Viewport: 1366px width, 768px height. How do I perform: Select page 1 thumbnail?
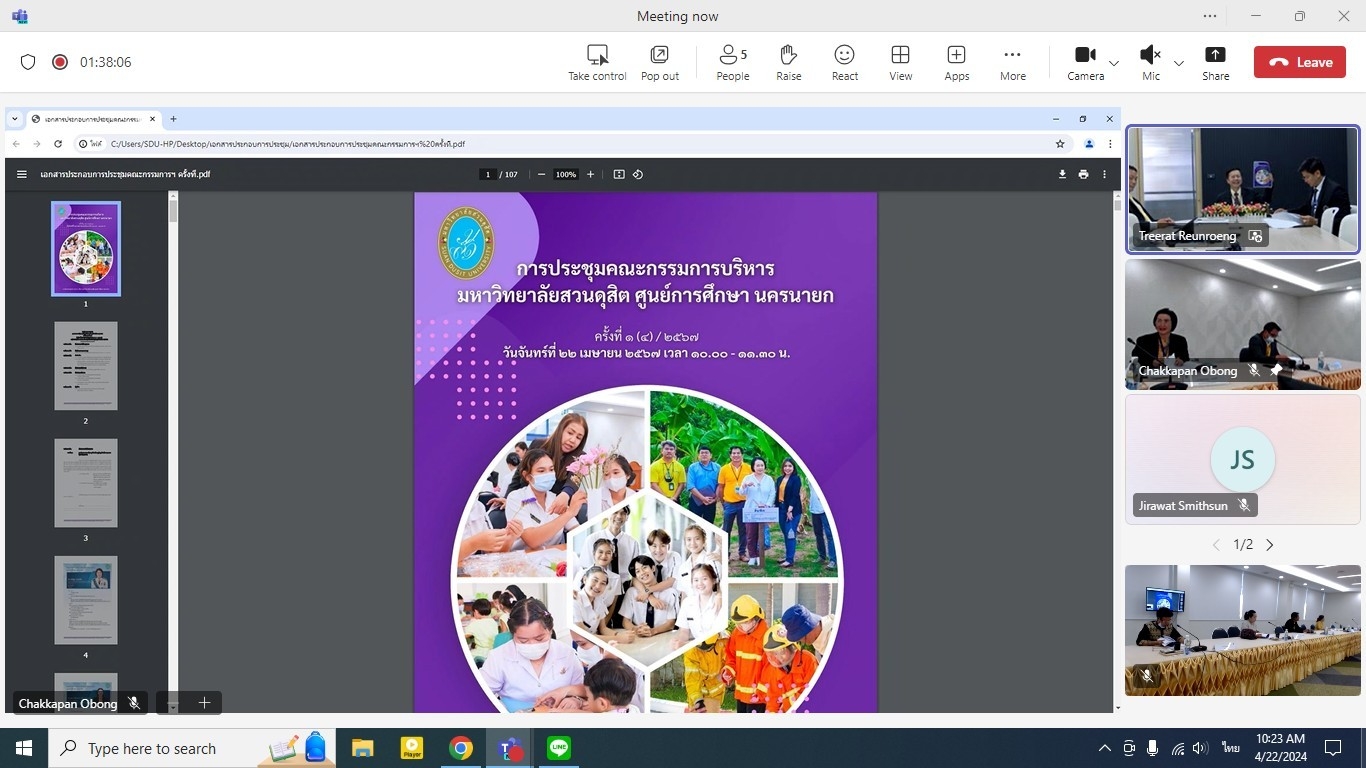(x=86, y=249)
